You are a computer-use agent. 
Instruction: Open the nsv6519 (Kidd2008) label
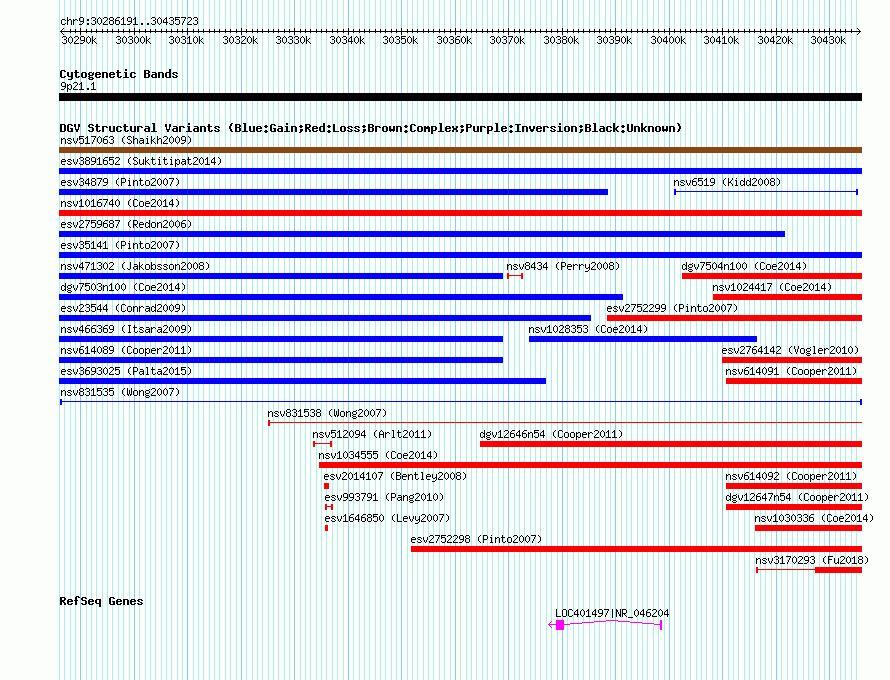727,182
